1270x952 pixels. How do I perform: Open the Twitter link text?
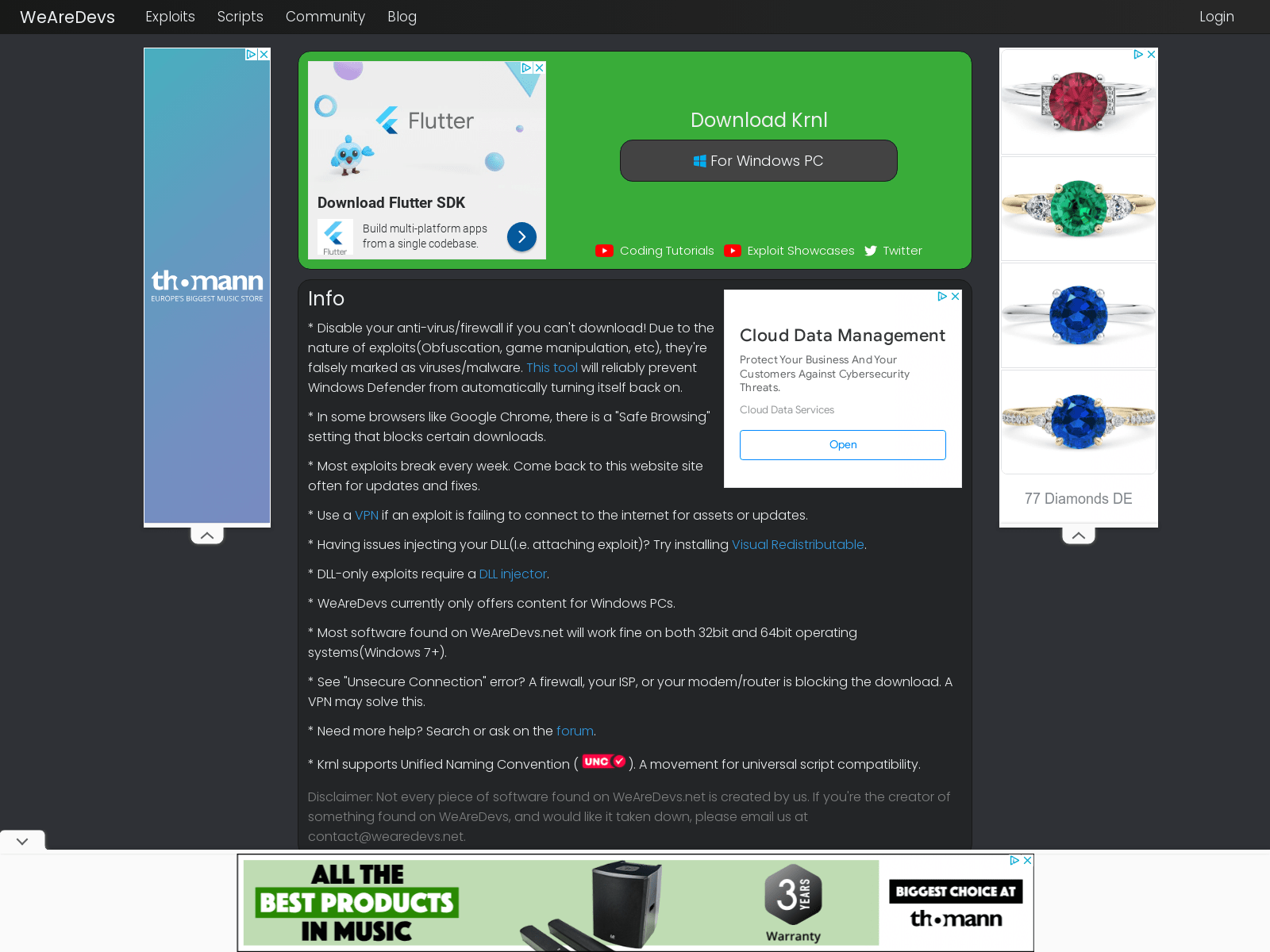(902, 251)
